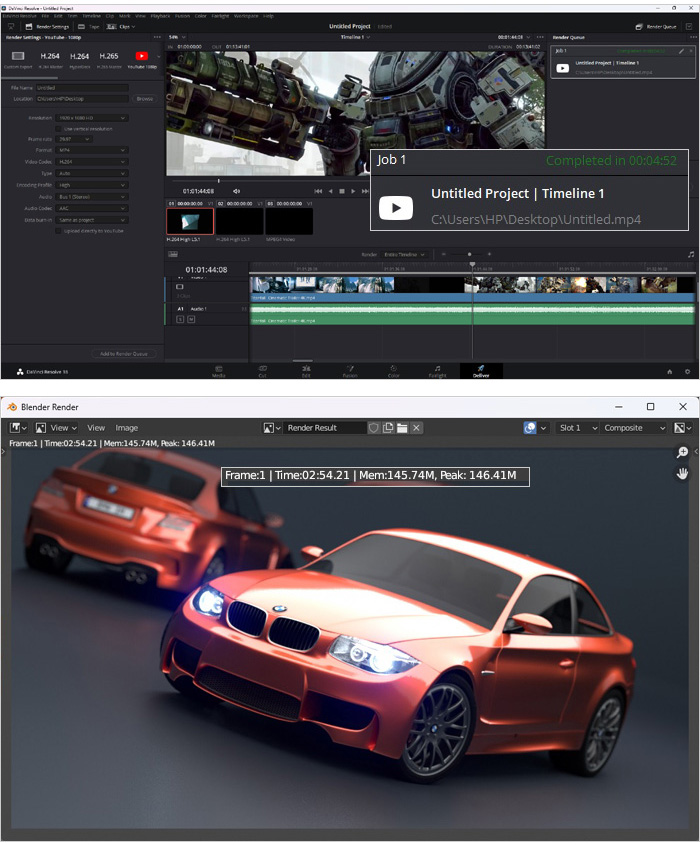Toggle the viewer volume mute icon
This screenshot has height=845, width=700.
click(236, 191)
